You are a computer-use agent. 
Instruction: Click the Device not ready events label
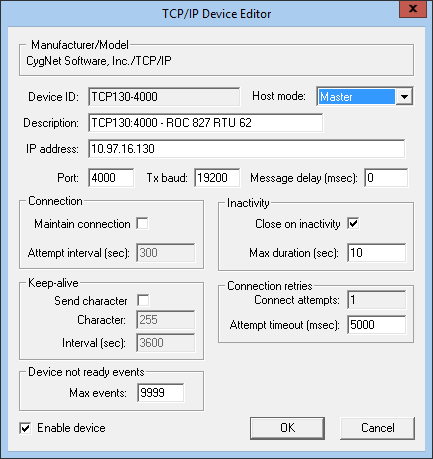[x=86, y=372]
